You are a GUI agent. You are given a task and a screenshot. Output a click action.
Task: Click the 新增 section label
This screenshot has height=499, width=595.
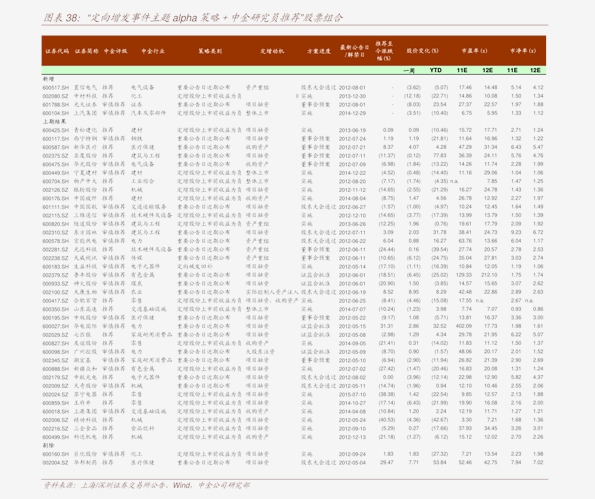click(x=48, y=79)
